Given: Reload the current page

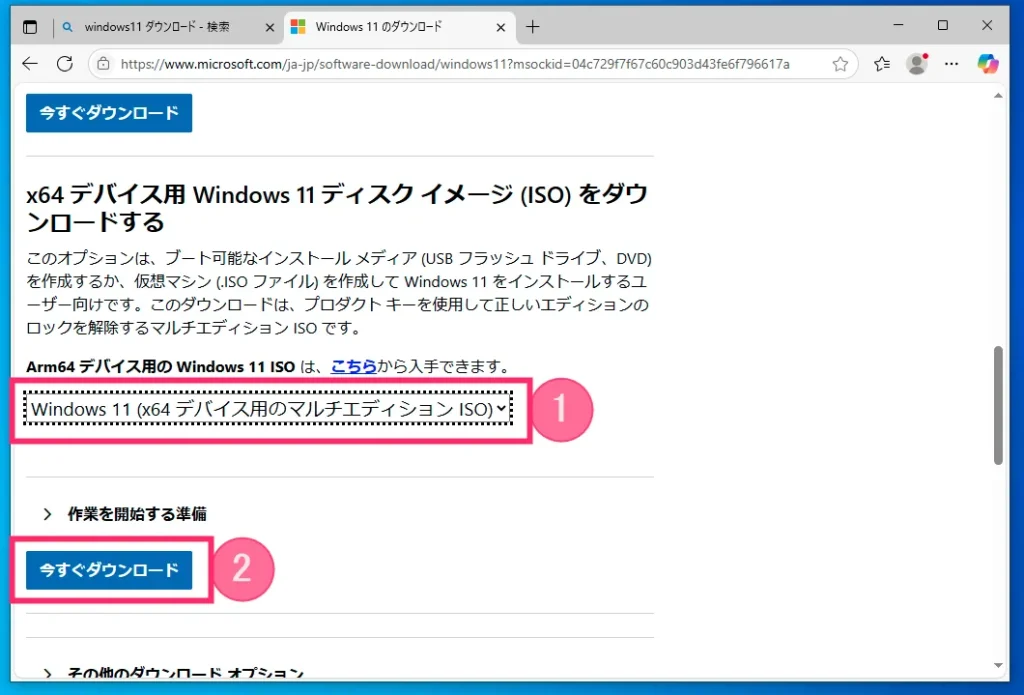Looking at the screenshot, I should click(65, 63).
